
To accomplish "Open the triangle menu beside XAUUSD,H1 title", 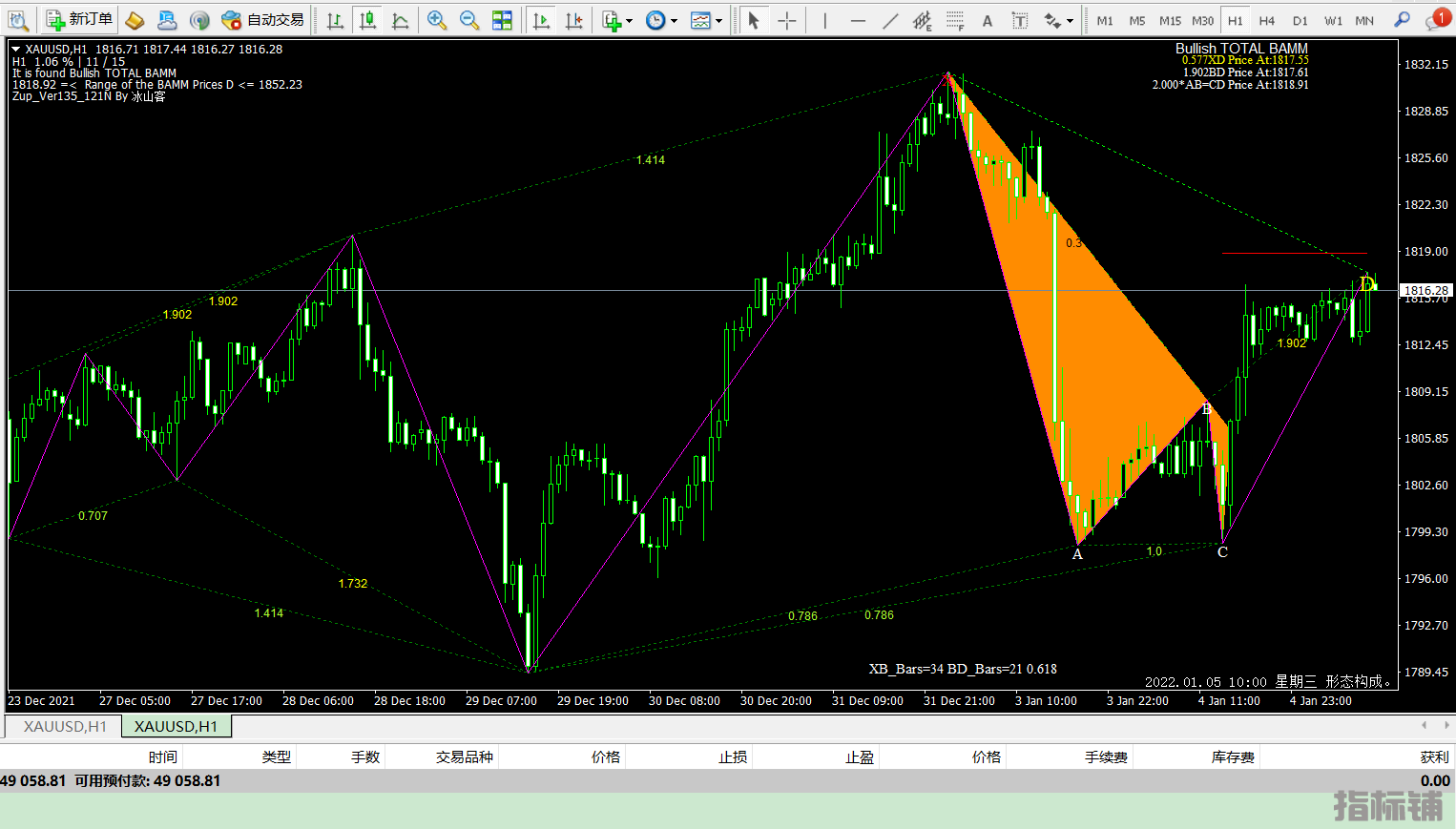I will click(x=16, y=49).
